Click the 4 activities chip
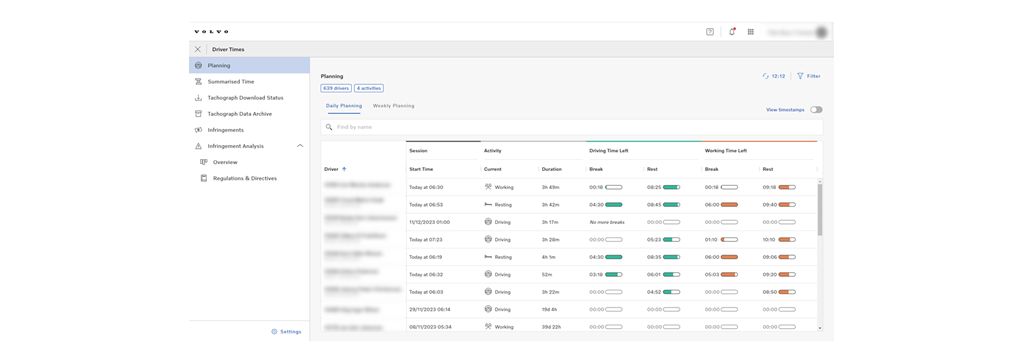Viewport: 1024px width, 363px height. pyautogui.click(x=369, y=87)
